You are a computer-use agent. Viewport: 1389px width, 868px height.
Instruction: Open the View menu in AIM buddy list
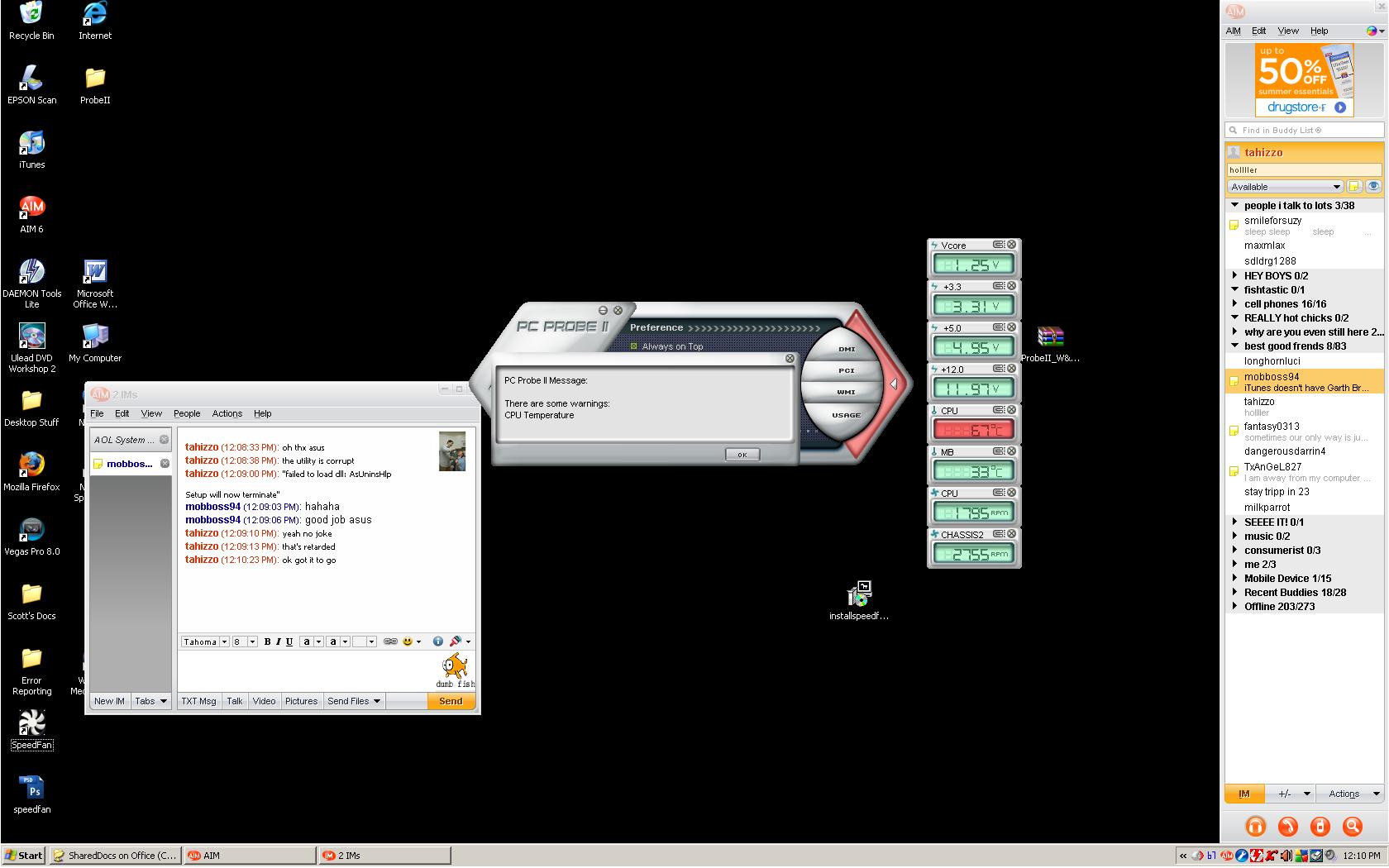1288,31
